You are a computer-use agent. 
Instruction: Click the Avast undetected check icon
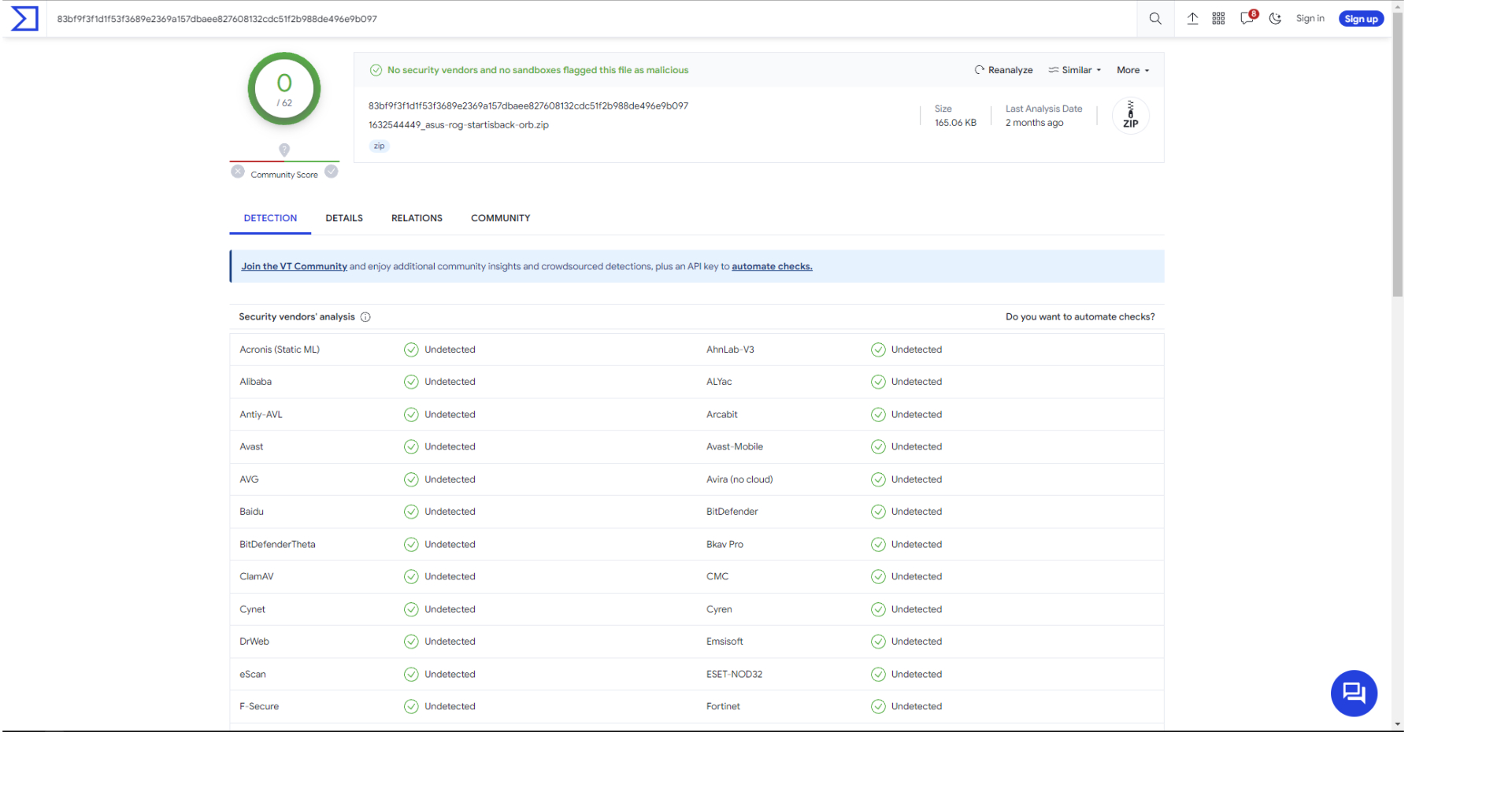[411, 447]
